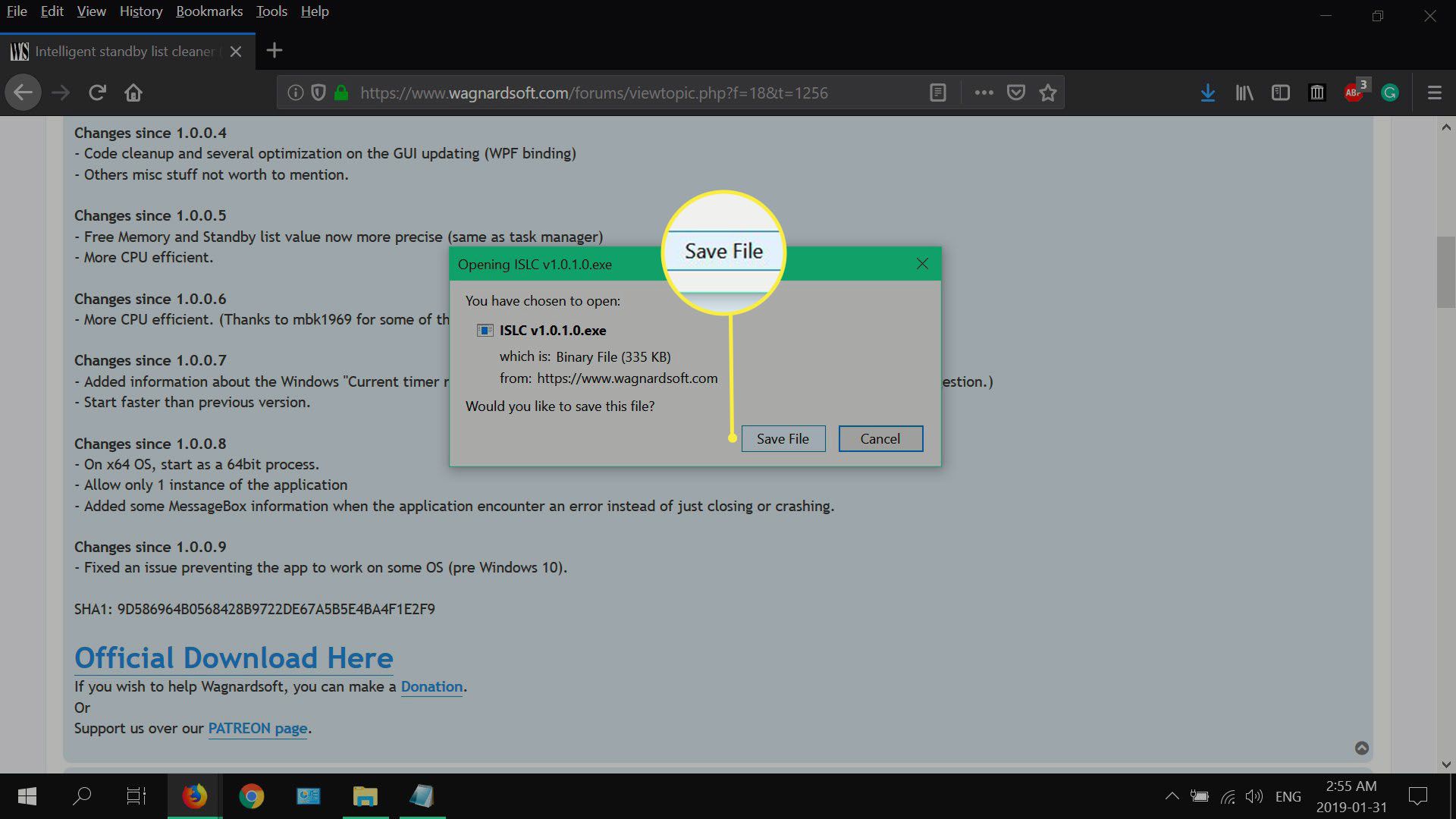
Task: Open the Tools menu
Action: (271, 11)
